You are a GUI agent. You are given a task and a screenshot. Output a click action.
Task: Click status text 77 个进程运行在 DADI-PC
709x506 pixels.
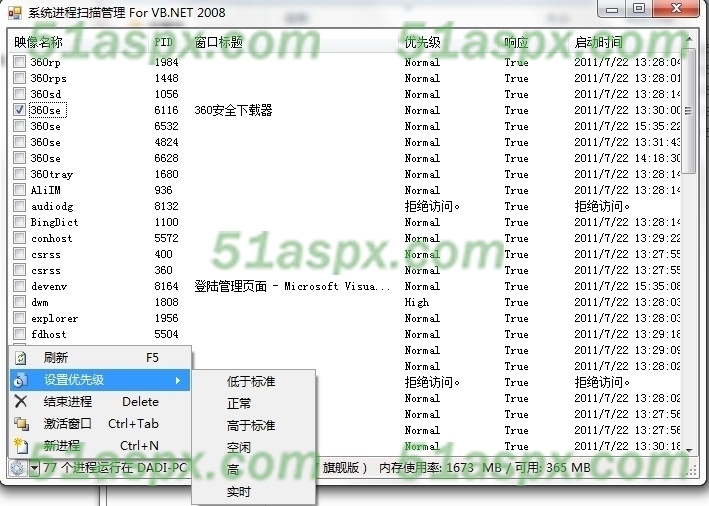pyautogui.click(x=115, y=468)
